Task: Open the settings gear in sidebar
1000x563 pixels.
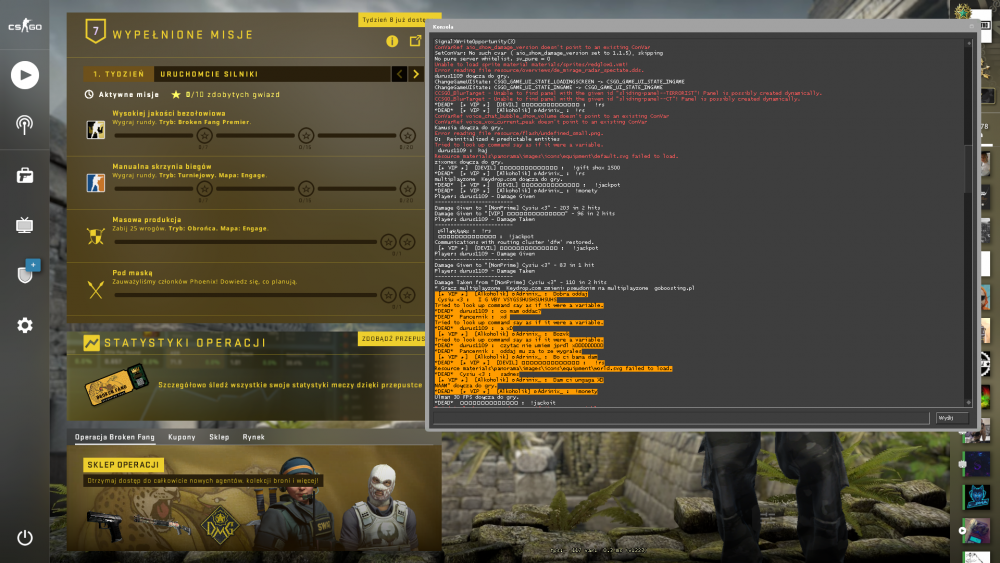Action: click(25, 325)
